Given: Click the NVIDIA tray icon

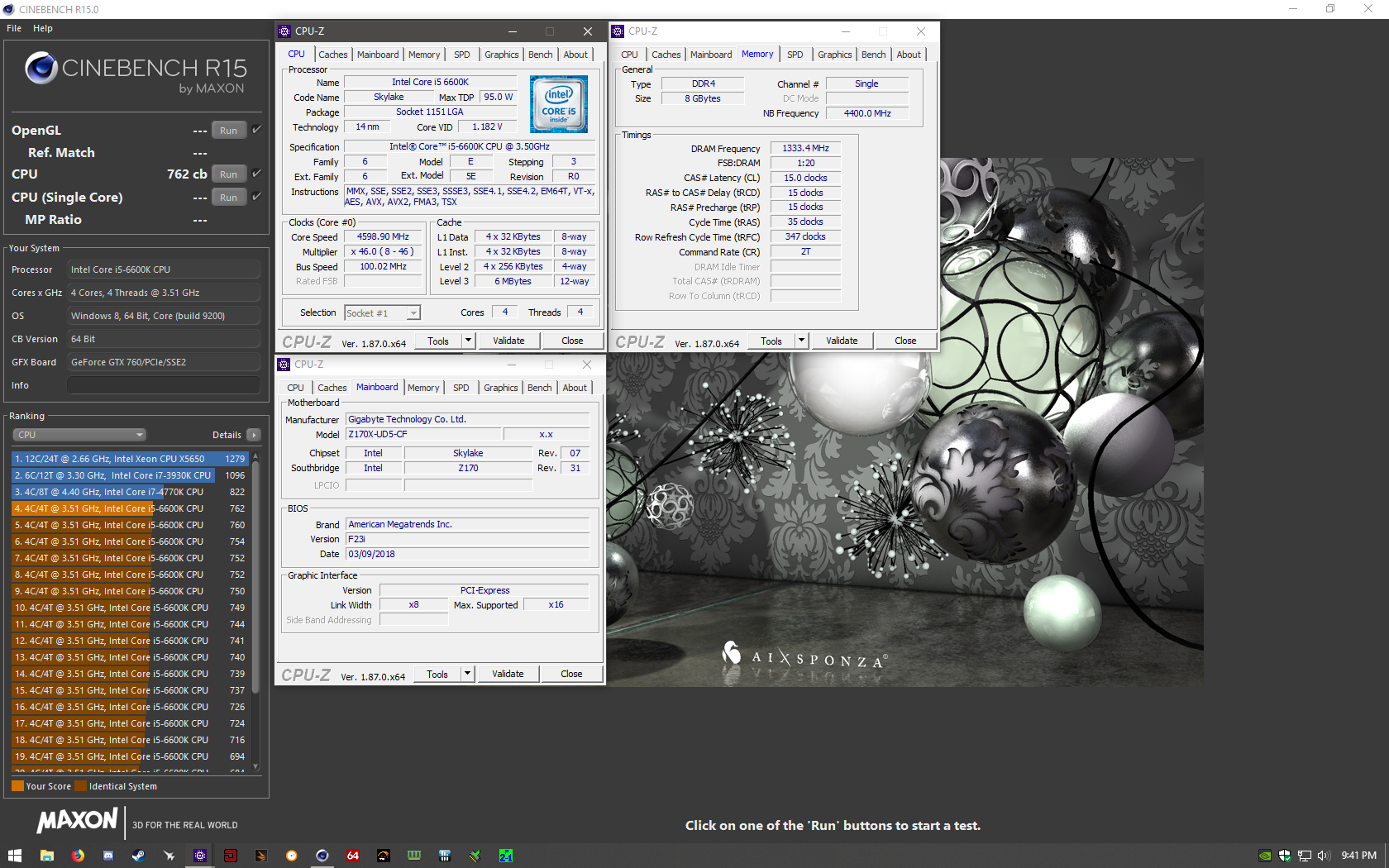Looking at the screenshot, I should click(1265, 856).
